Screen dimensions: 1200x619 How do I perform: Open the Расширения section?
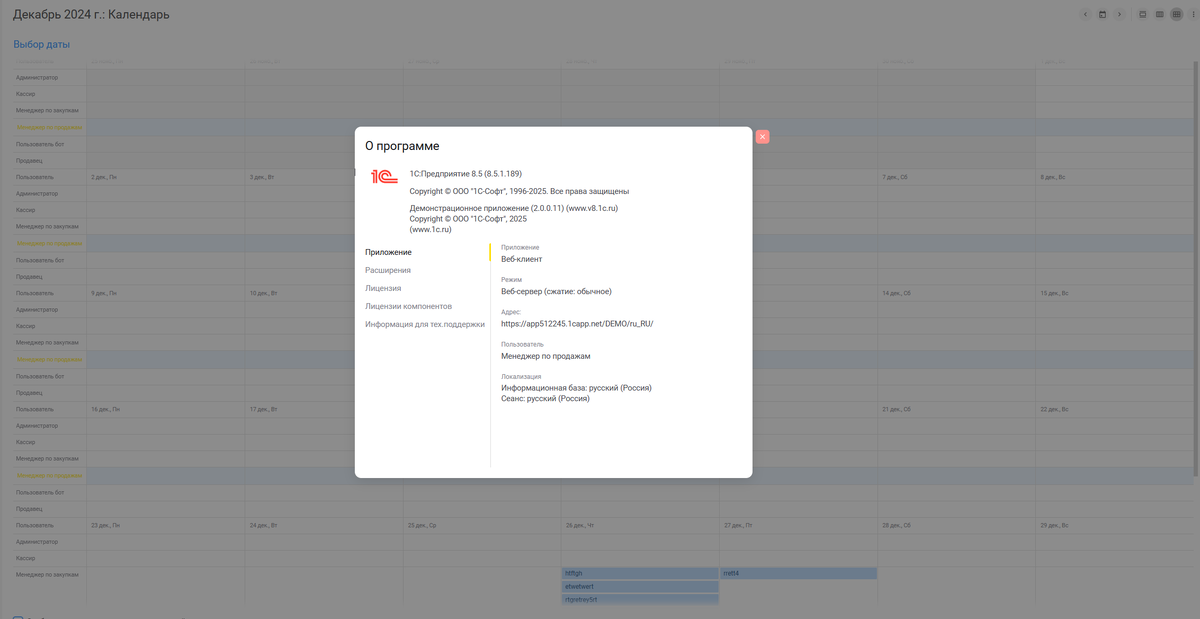point(388,270)
